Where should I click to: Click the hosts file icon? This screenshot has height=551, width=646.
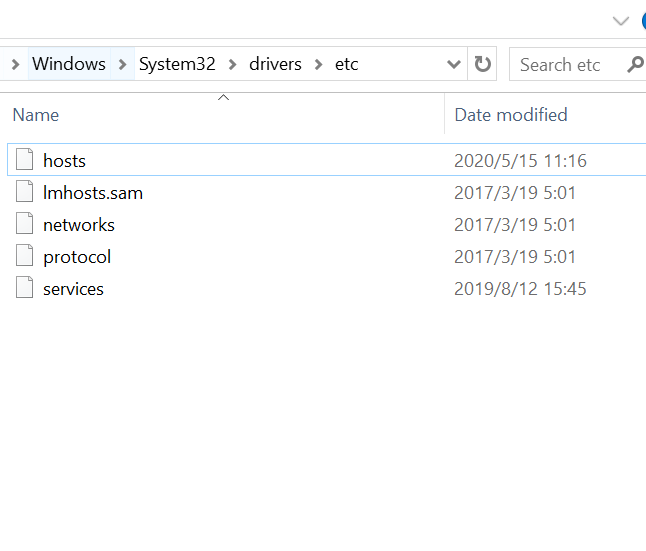coord(25,160)
